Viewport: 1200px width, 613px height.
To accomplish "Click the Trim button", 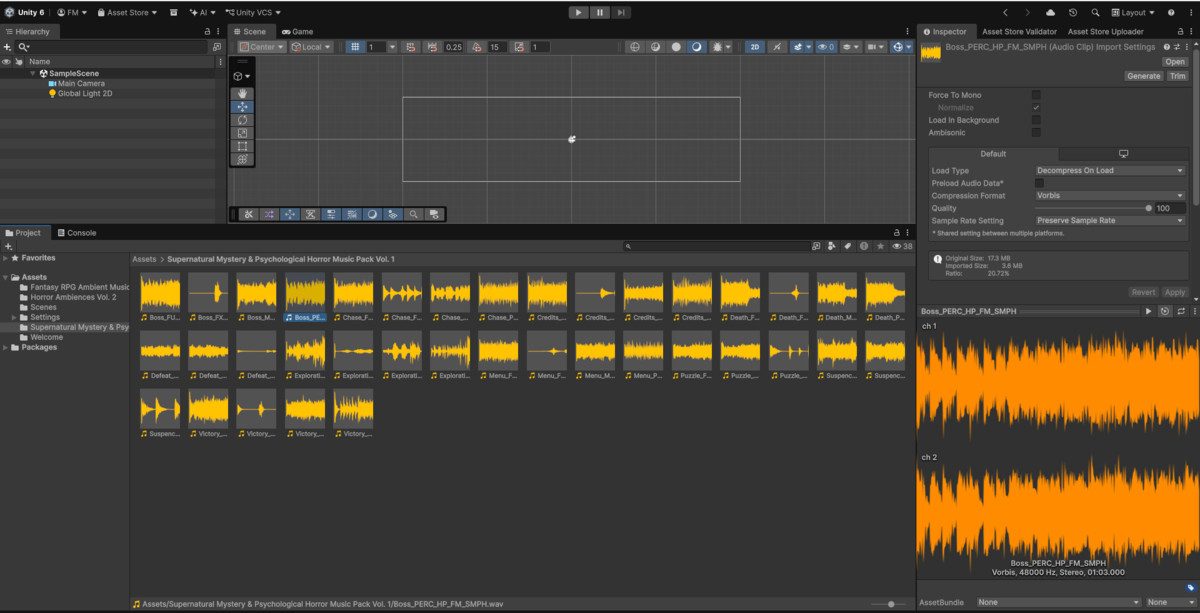I will (x=1177, y=76).
